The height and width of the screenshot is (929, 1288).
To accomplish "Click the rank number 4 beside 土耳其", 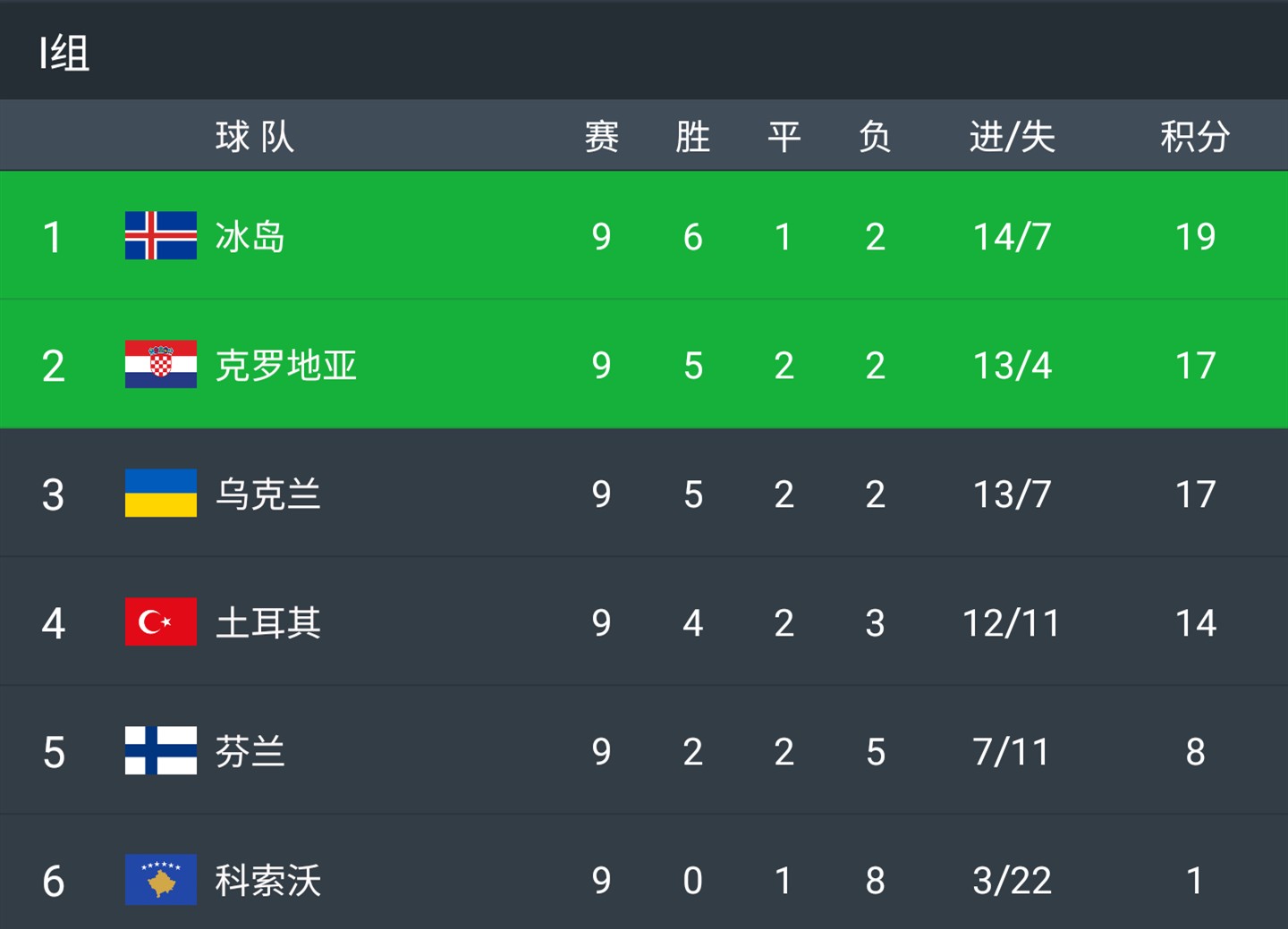I will point(54,623).
